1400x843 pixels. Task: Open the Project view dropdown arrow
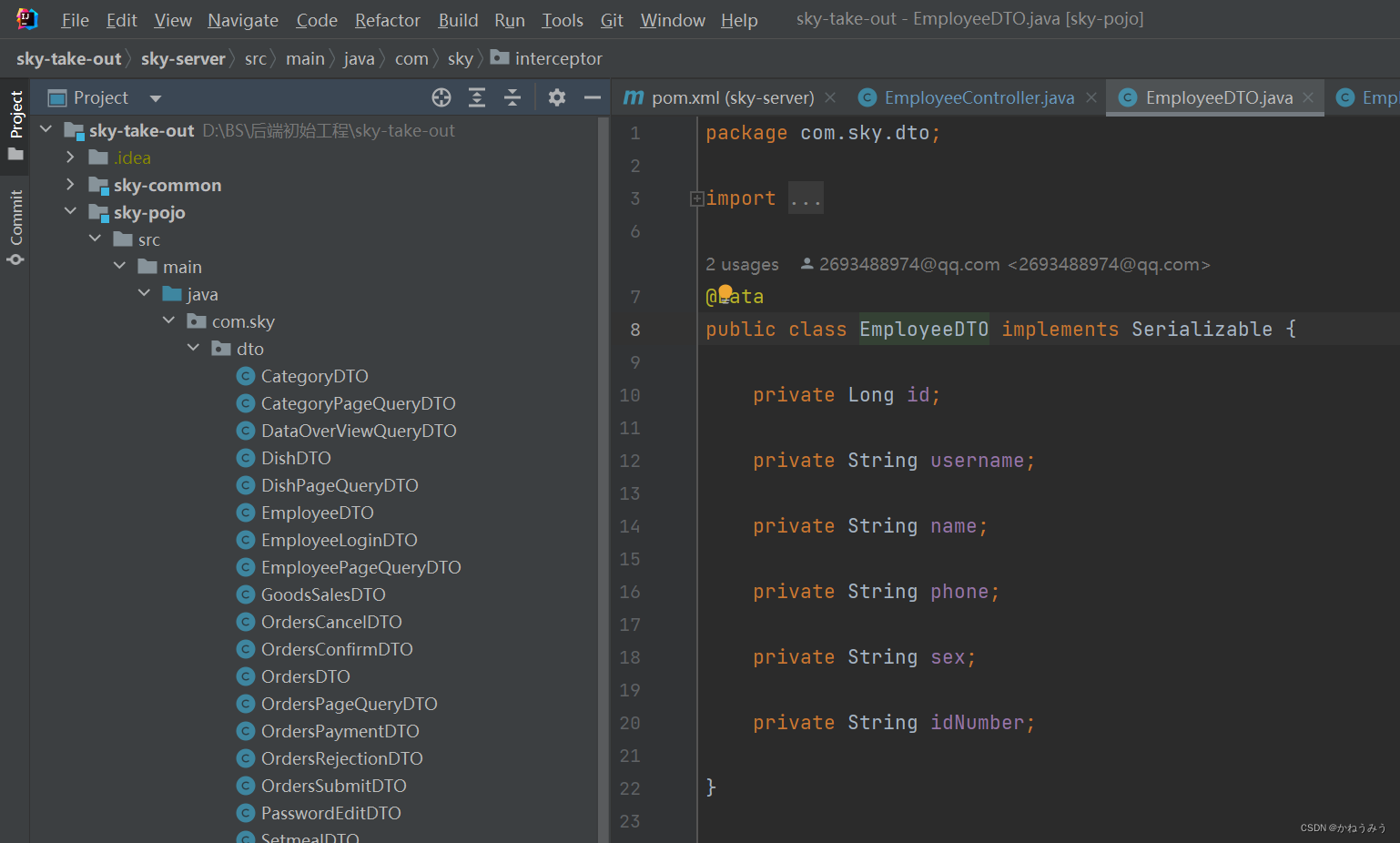[x=154, y=97]
